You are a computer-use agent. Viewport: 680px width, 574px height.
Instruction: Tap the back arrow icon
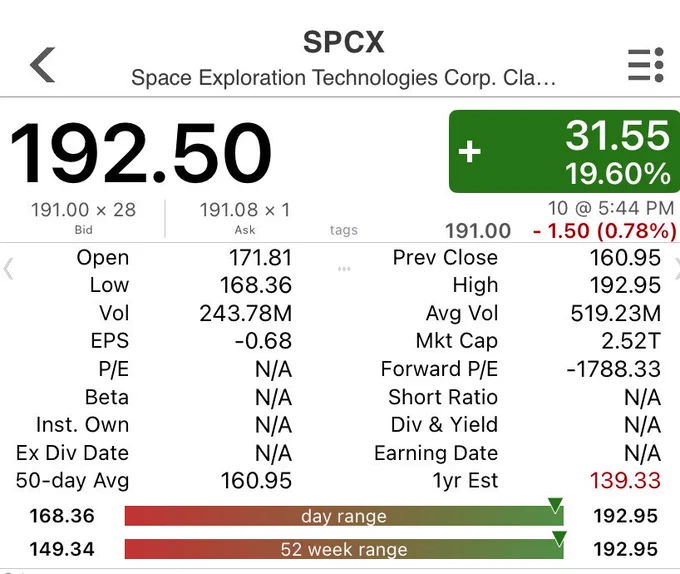(x=42, y=65)
